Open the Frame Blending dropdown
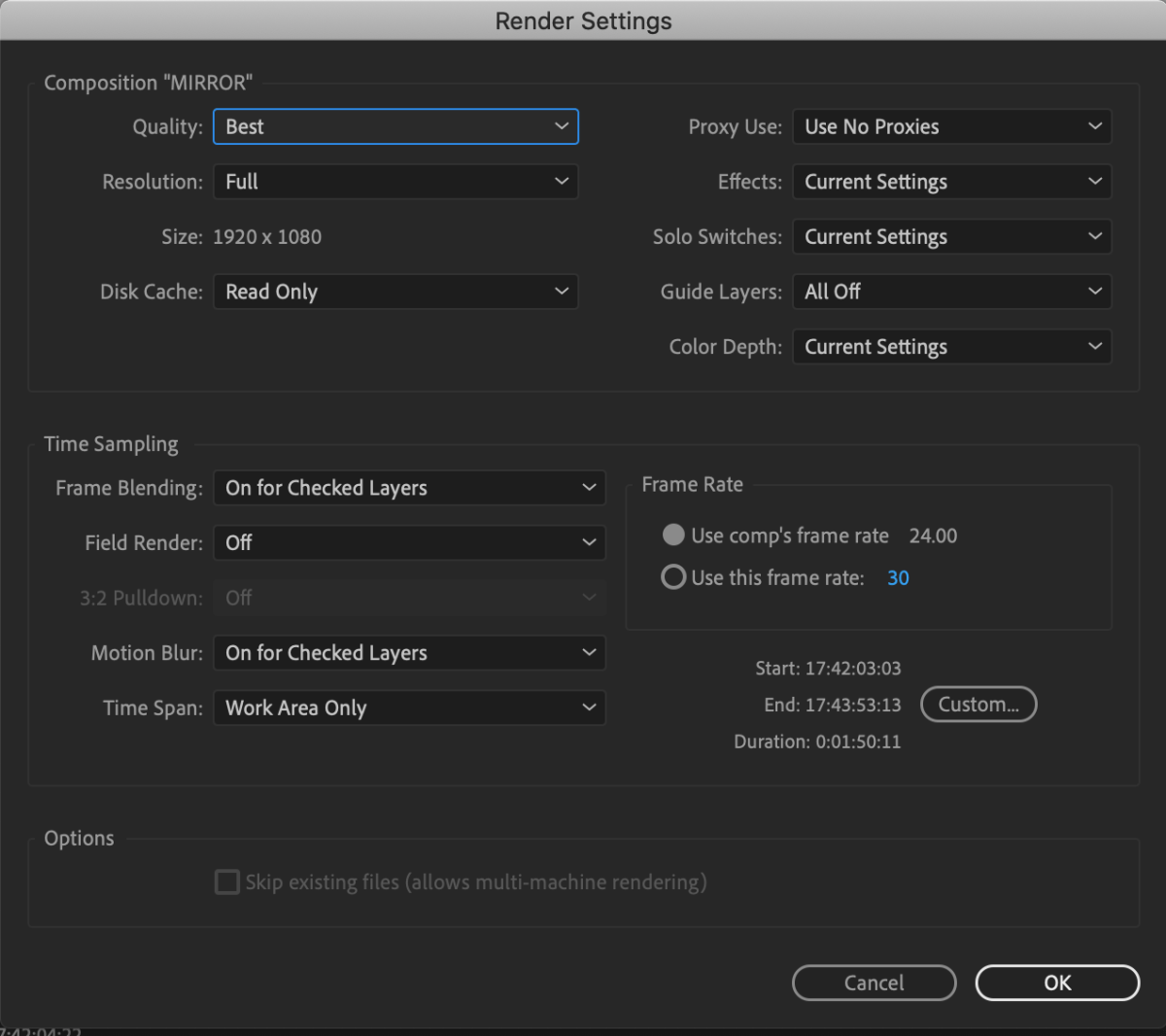The image size is (1166, 1036). (x=409, y=488)
